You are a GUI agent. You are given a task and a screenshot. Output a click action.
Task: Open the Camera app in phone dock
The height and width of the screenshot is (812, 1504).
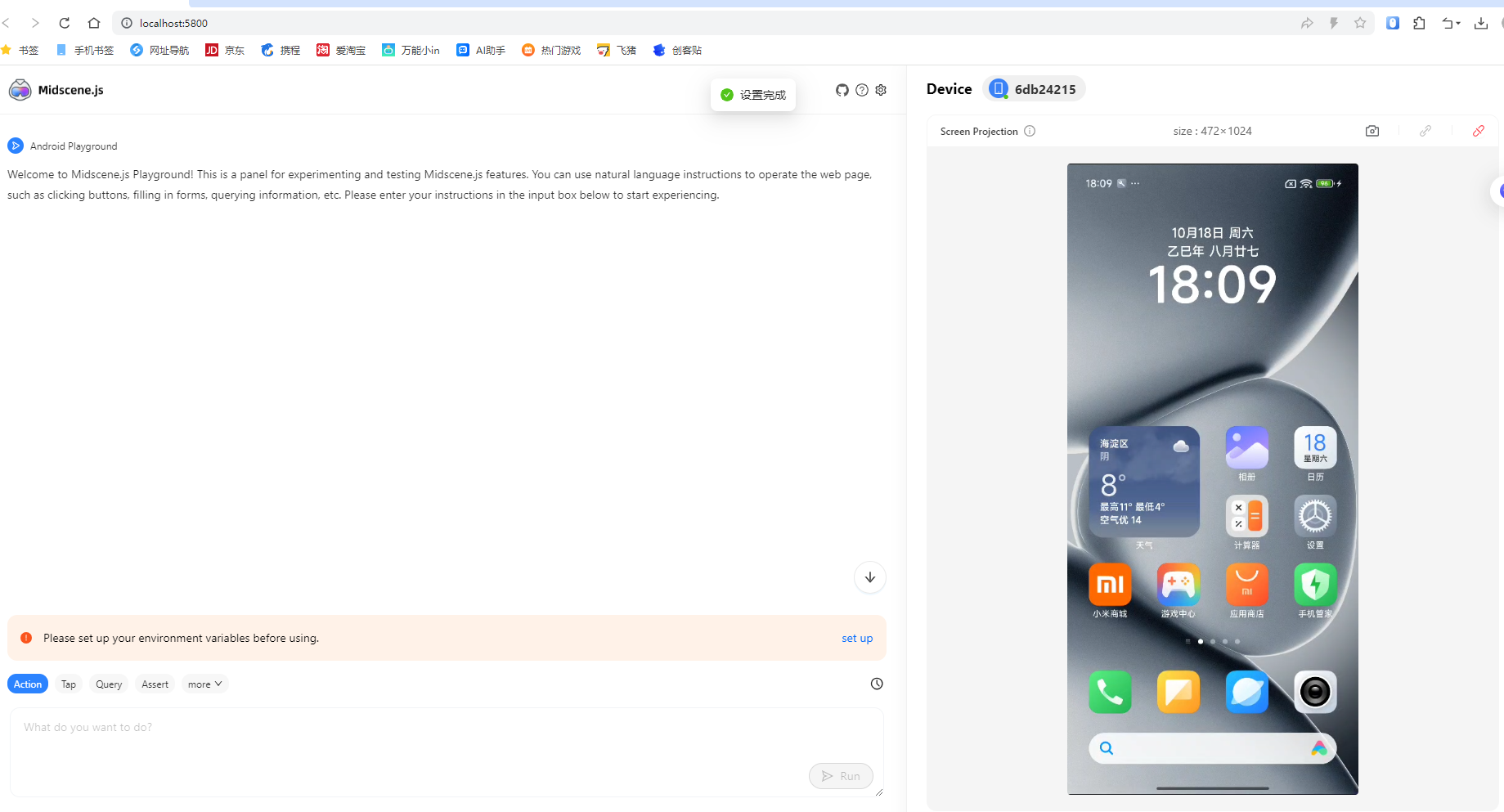point(1315,692)
